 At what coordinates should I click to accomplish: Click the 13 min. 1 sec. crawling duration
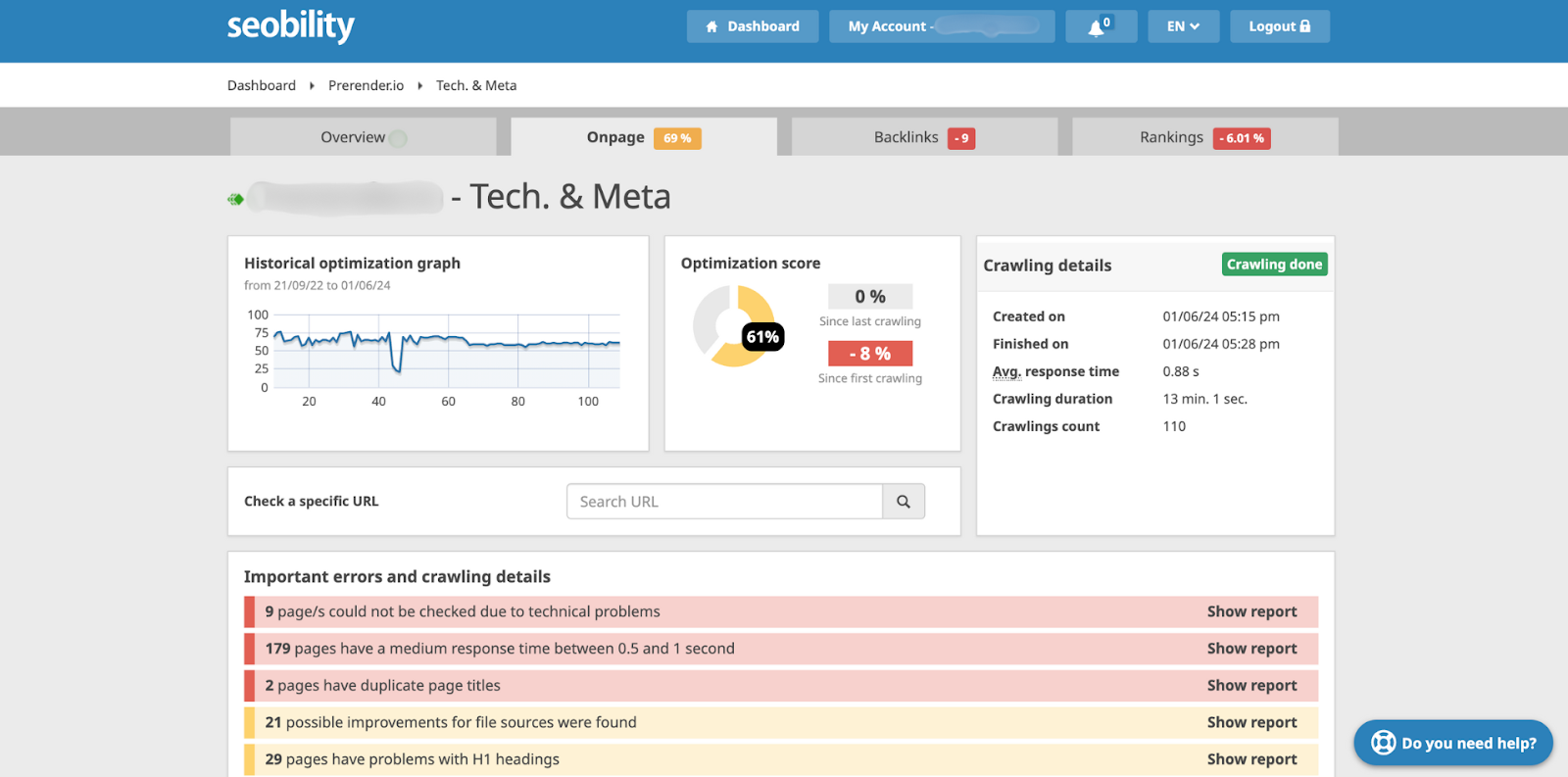(x=1205, y=399)
